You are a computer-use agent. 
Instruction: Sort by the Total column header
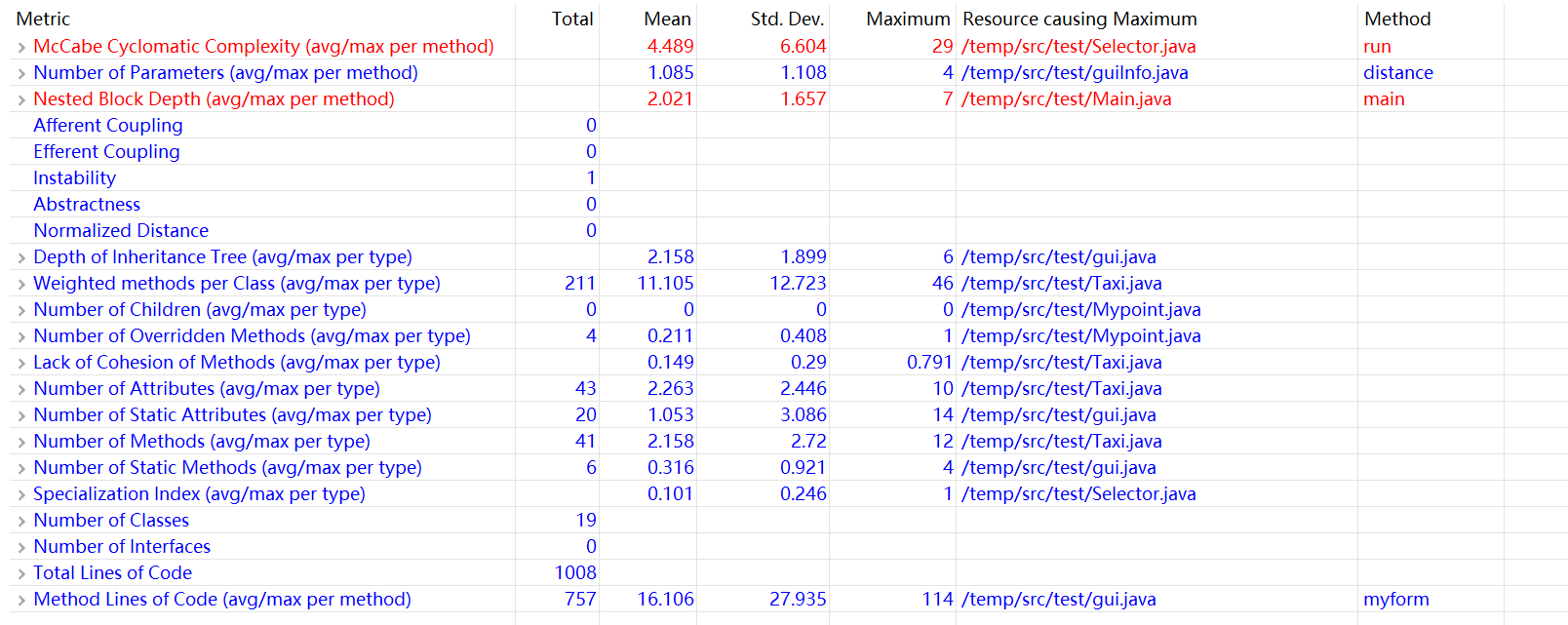(571, 19)
